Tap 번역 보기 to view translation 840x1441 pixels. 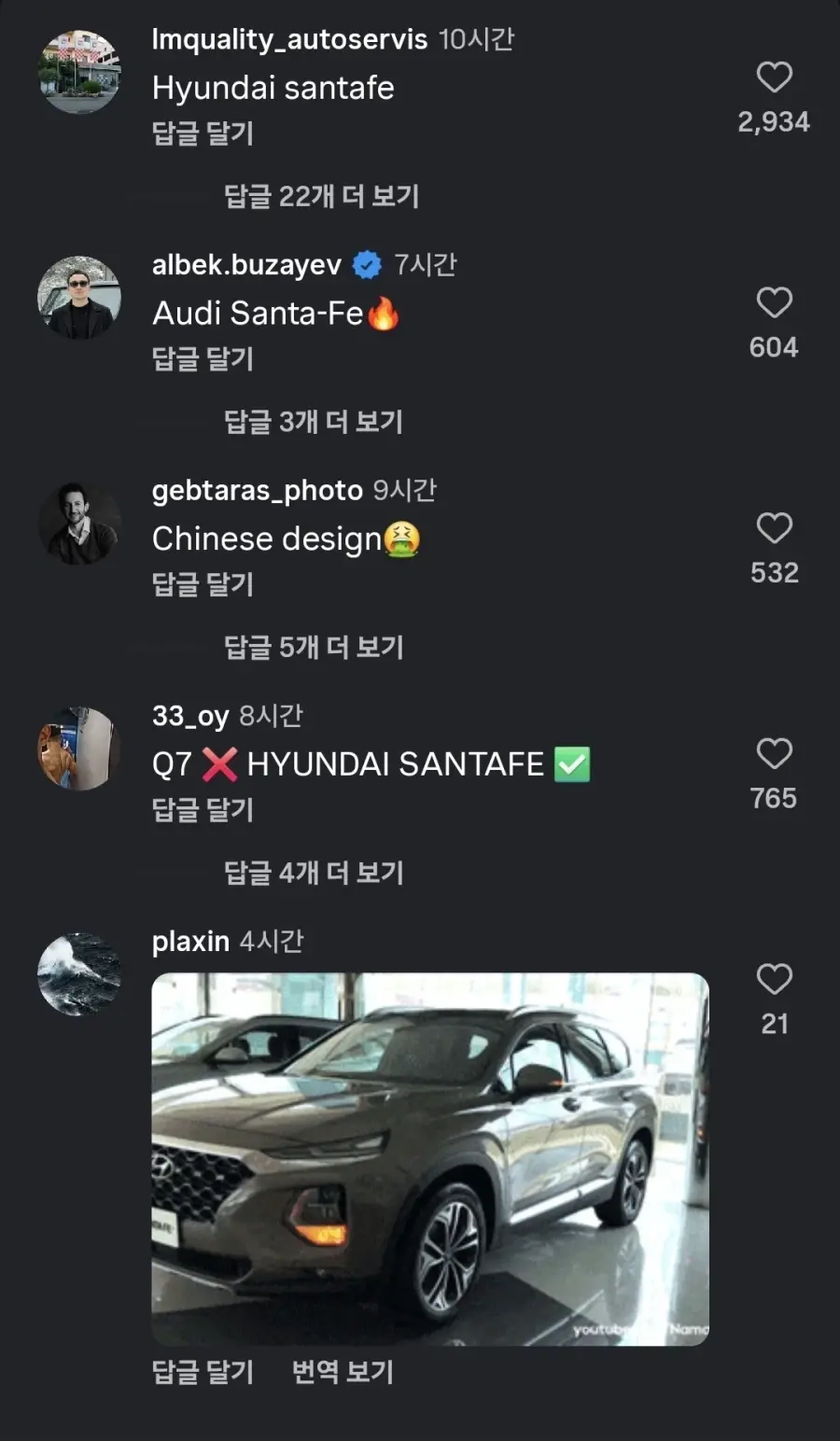pyautogui.click(x=343, y=1372)
